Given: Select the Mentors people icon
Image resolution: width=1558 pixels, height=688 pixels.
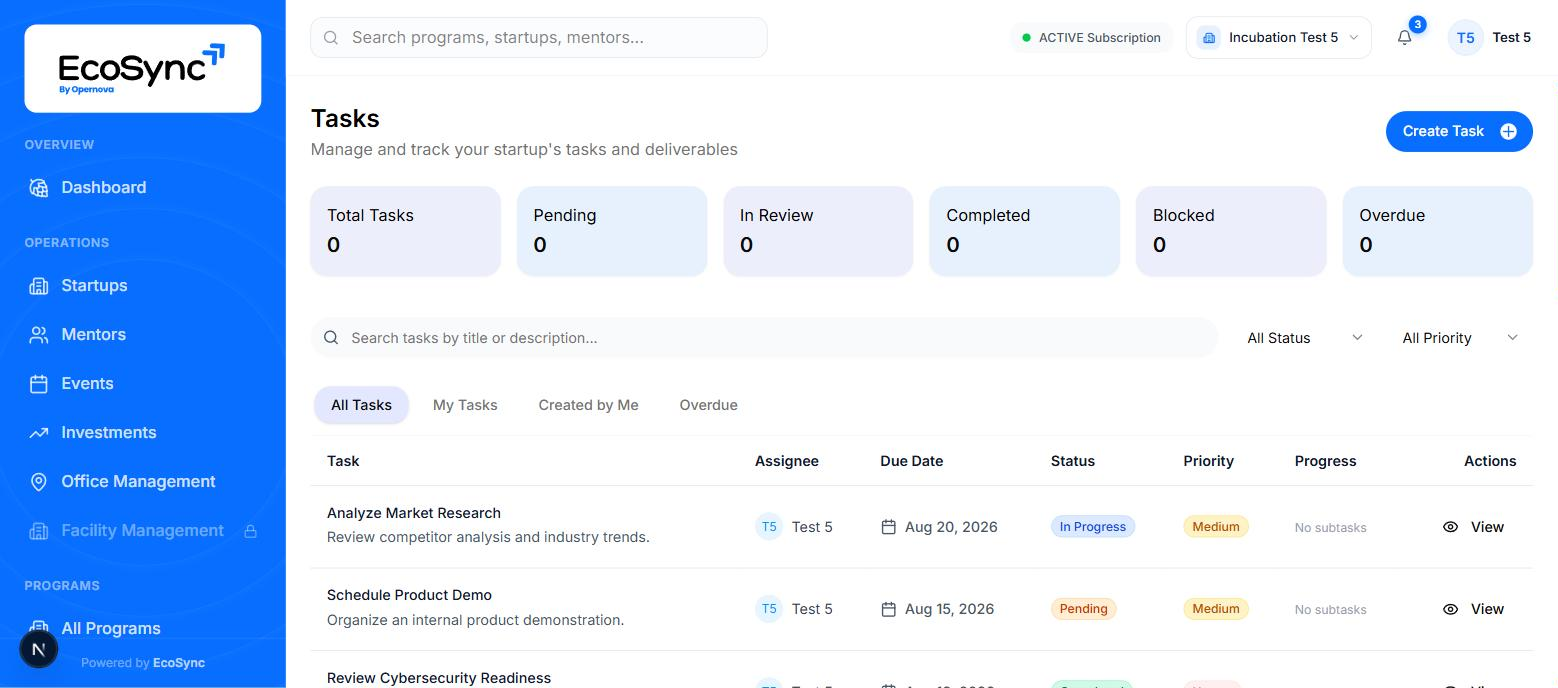Looking at the screenshot, I should coord(39,335).
